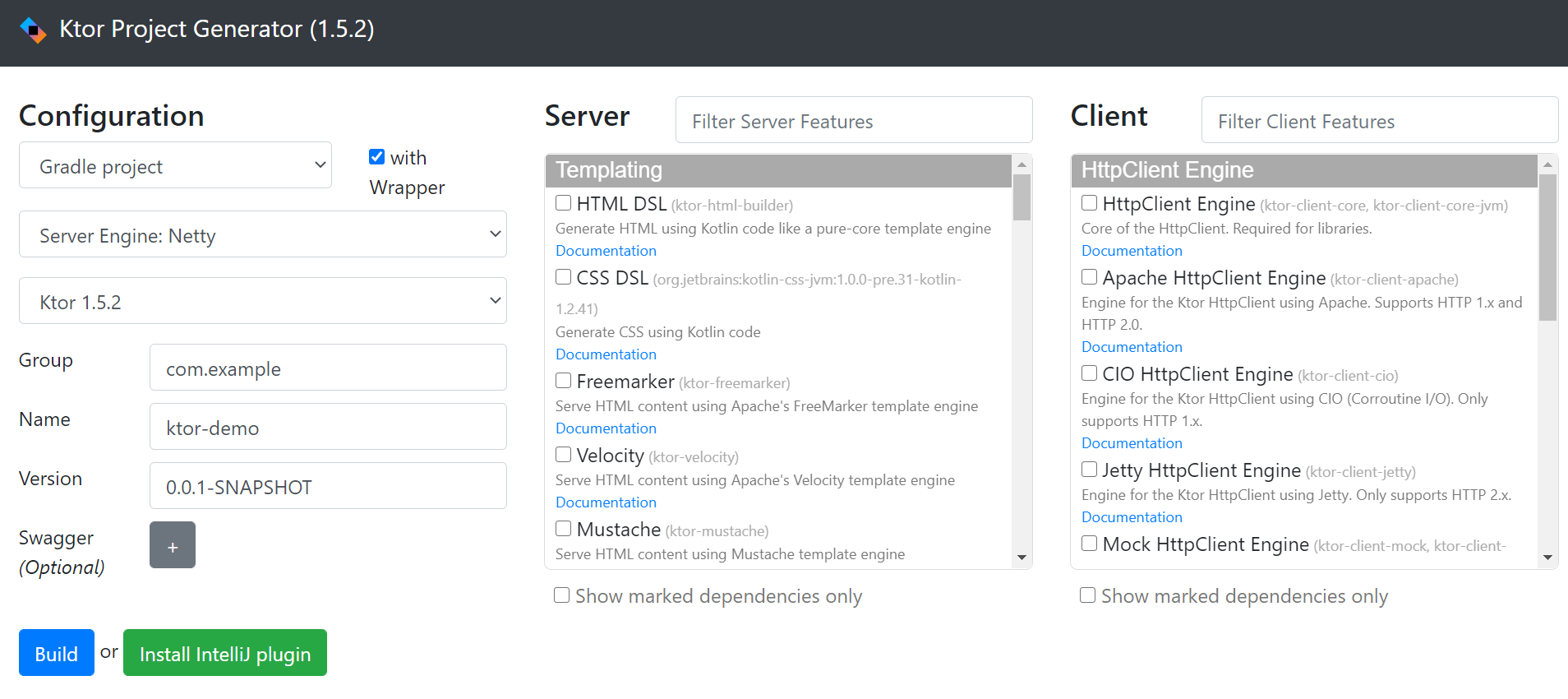1568x699 pixels.
Task: Click the Templating section header
Action: [x=778, y=170]
